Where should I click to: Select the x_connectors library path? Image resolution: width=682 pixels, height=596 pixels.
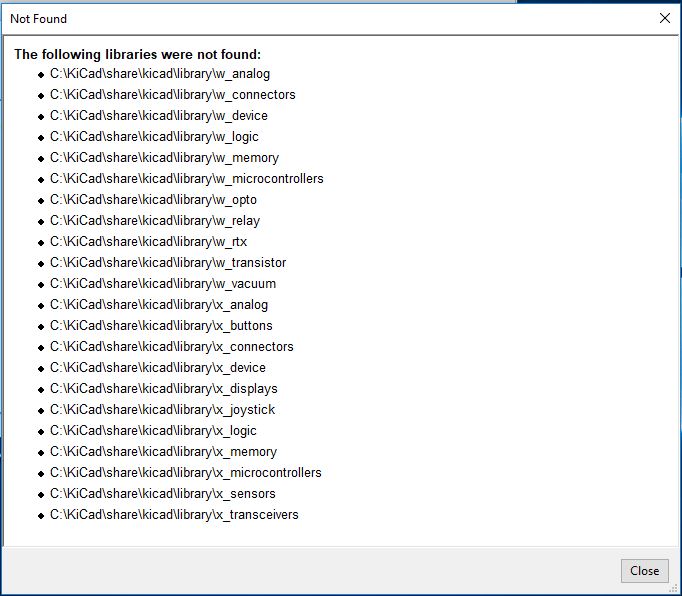(x=171, y=347)
